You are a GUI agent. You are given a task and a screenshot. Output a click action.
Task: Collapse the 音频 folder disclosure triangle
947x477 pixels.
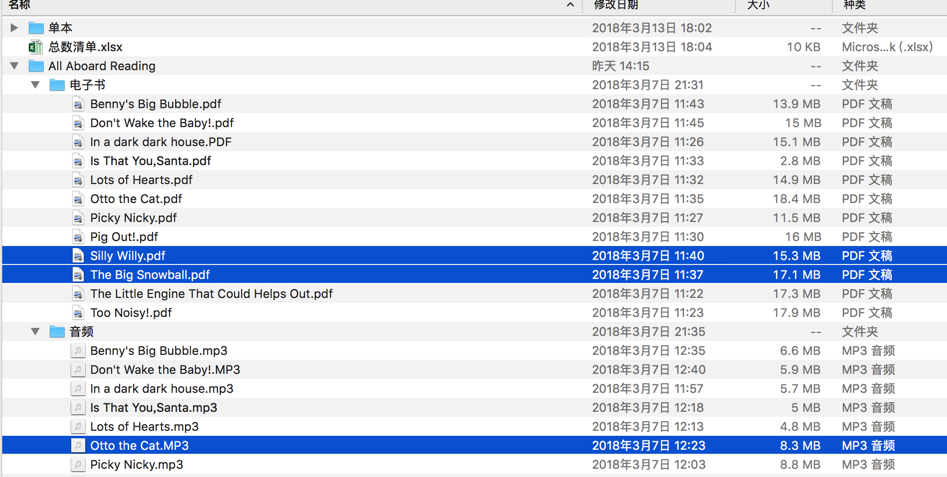click(36, 331)
